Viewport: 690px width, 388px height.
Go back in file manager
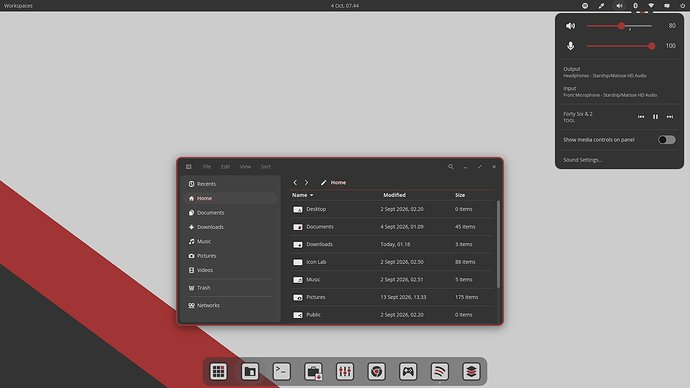click(x=295, y=182)
